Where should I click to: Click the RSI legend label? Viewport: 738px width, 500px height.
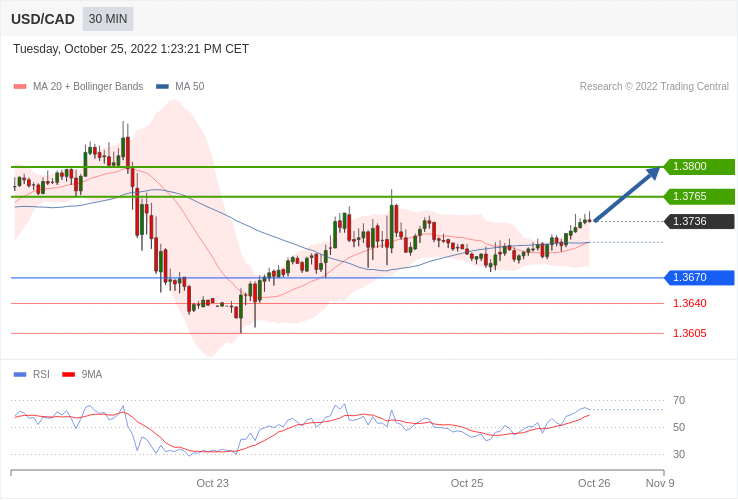[x=41, y=374]
